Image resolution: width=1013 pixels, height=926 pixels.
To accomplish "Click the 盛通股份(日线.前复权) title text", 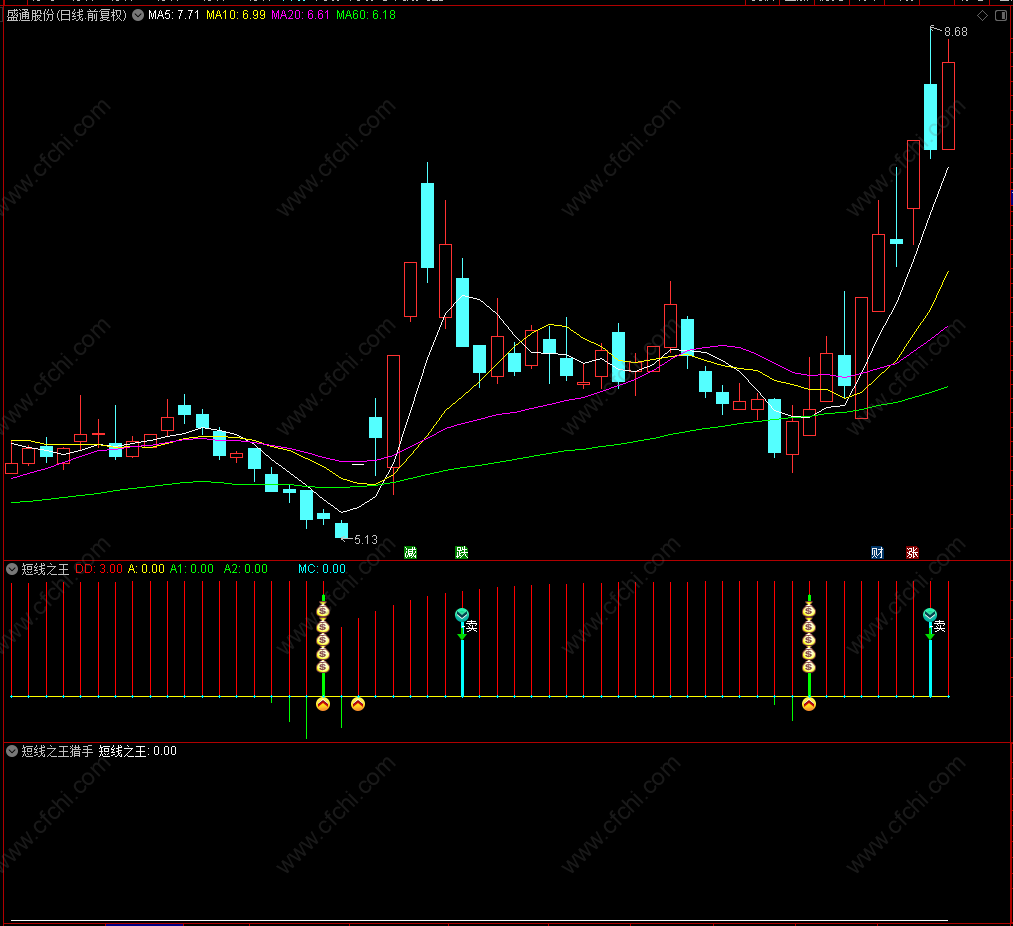I will (x=67, y=15).
